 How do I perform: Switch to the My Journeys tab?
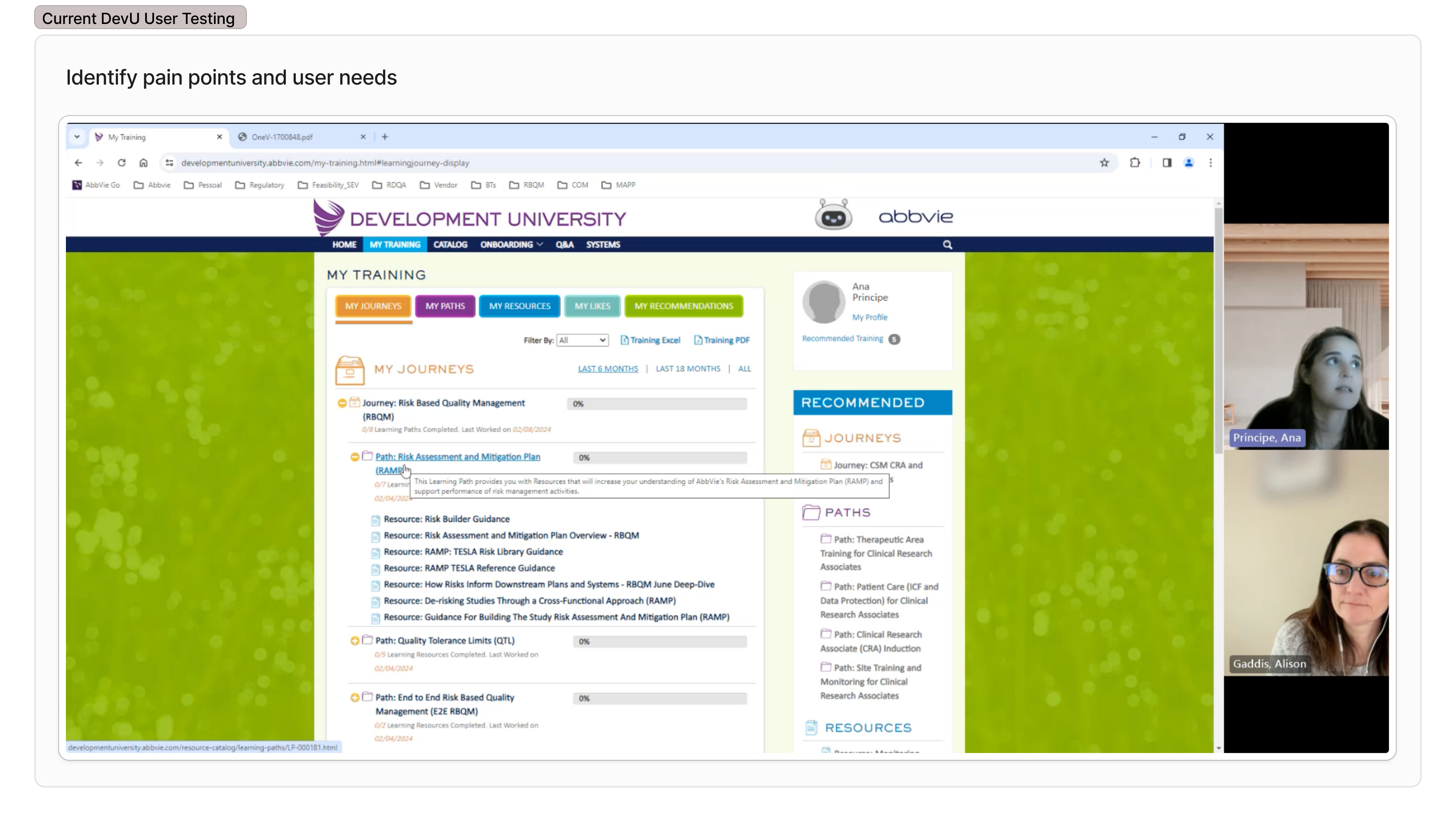(x=373, y=306)
